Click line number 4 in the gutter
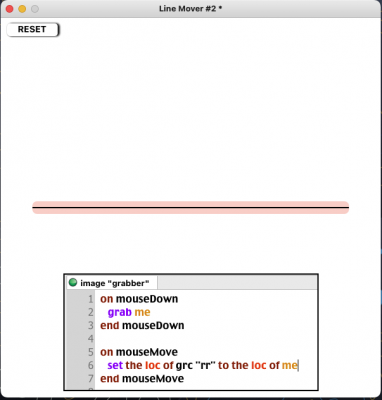The width and height of the screenshot is (382, 400). pyautogui.click(x=91, y=339)
